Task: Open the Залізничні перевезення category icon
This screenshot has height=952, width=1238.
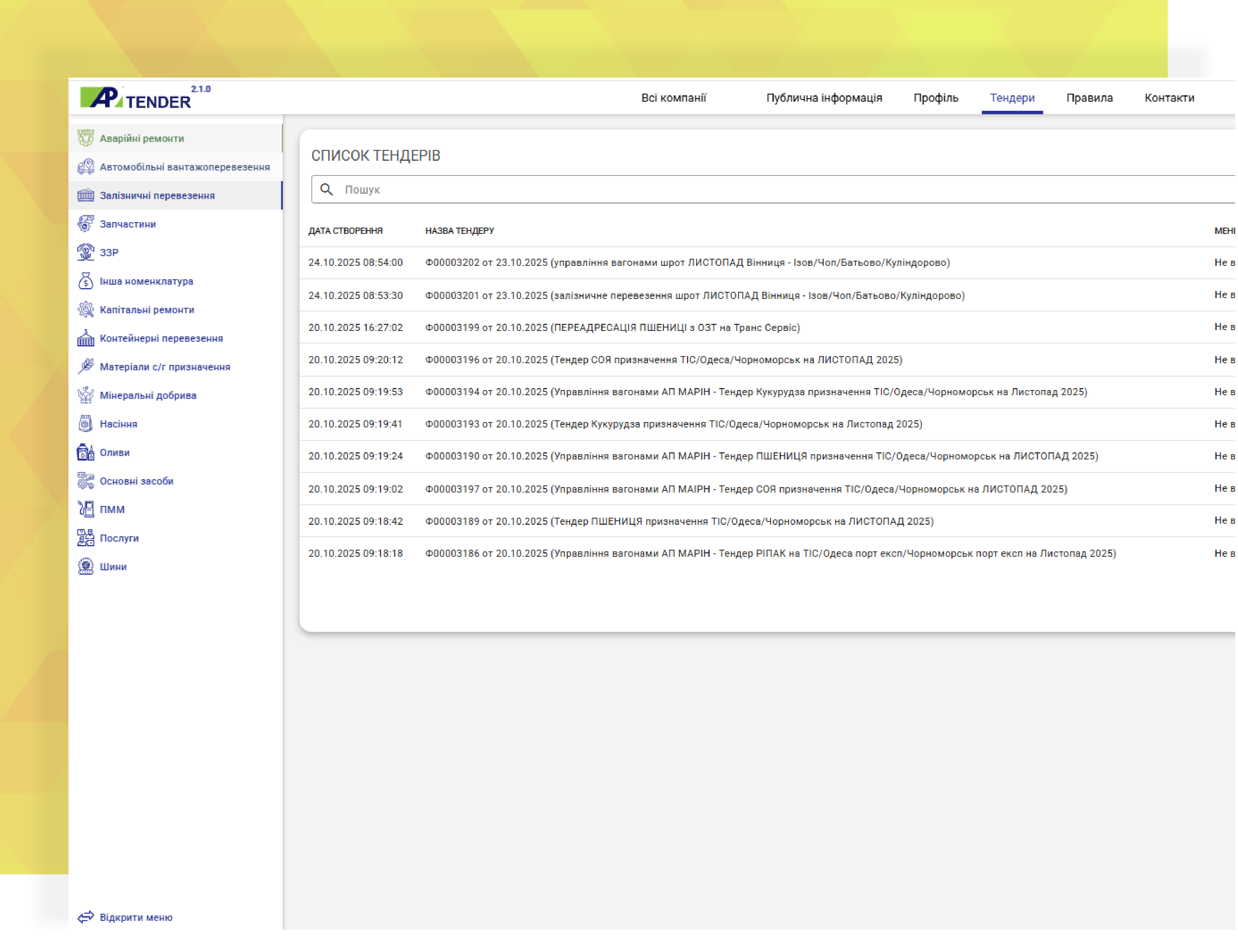Action: 86,196
